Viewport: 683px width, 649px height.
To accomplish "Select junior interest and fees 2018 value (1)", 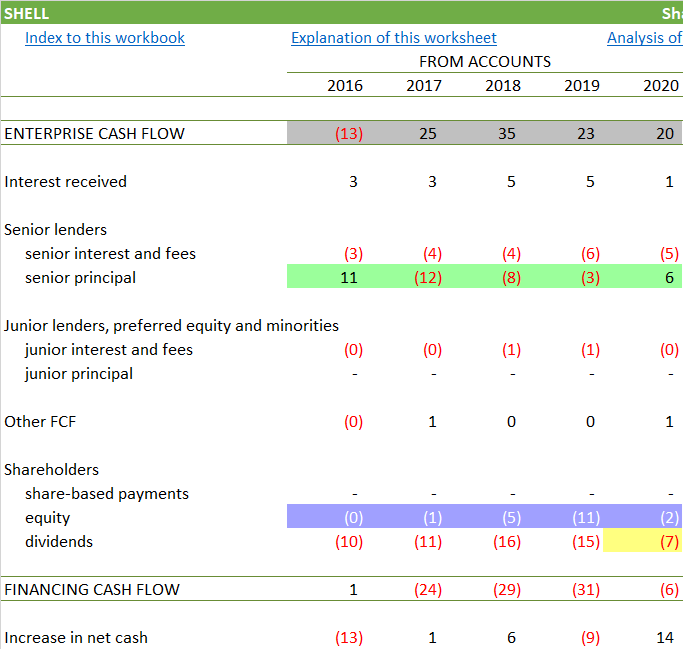I will pyautogui.click(x=511, y=350).
